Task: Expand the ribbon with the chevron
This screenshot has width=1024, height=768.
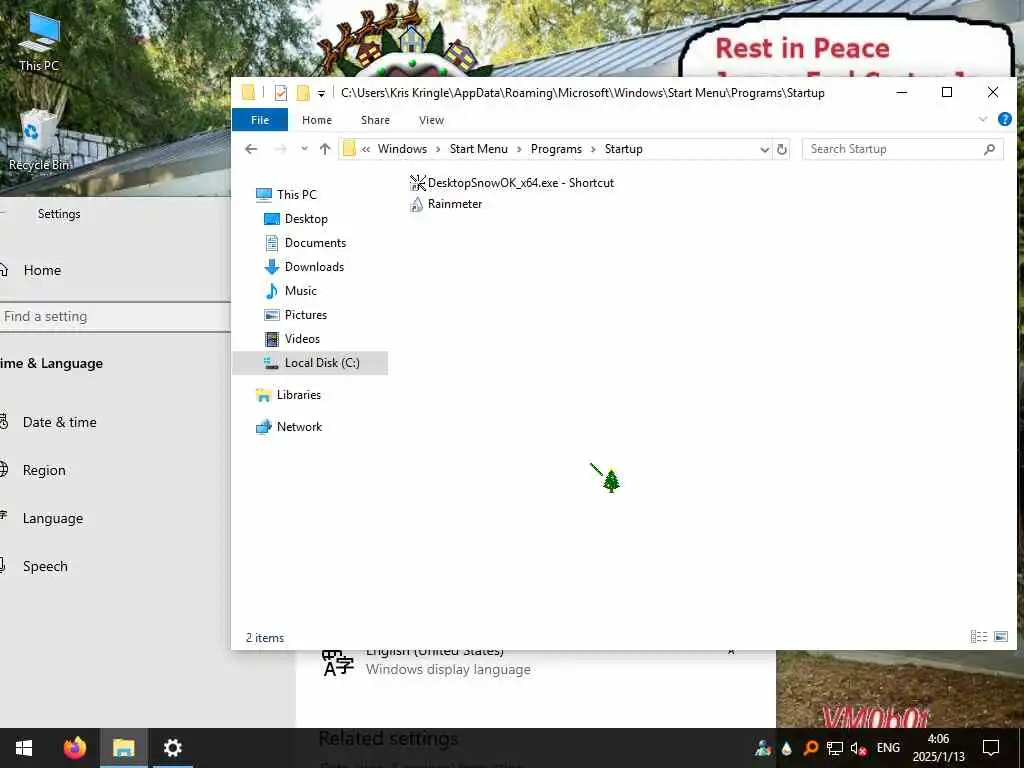Action: pos(982,119)
